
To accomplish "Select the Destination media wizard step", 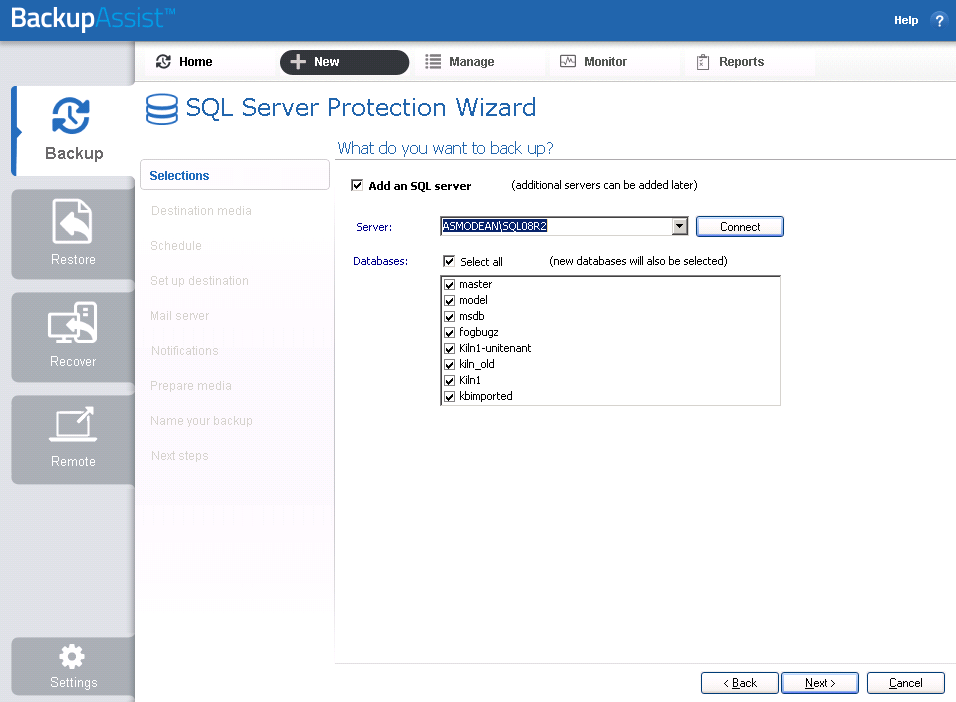I will click(x=201, y=210).
